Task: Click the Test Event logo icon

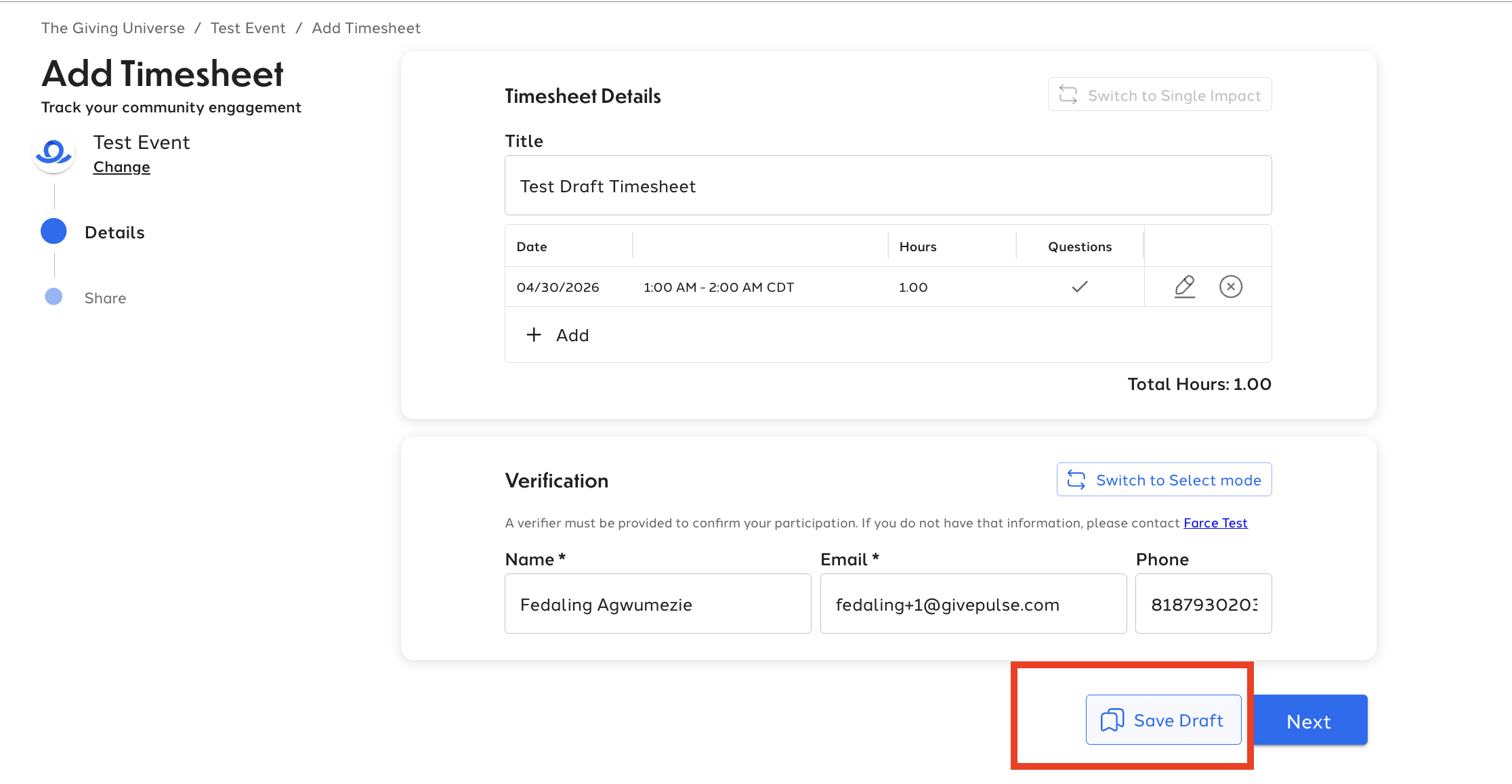Action: click(x=54, y=152)
